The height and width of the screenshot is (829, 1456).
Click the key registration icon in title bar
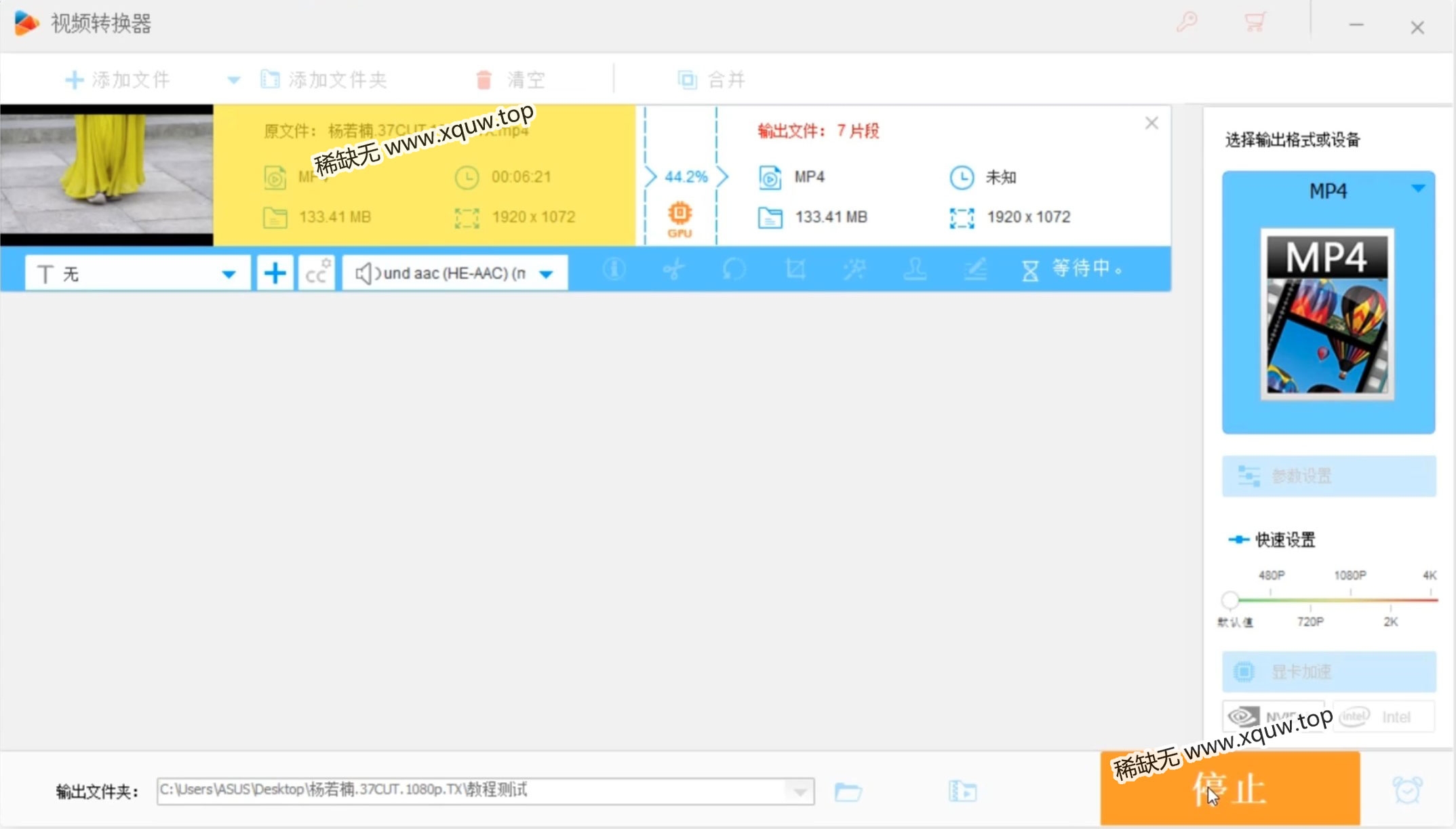tap(1186, 22)
